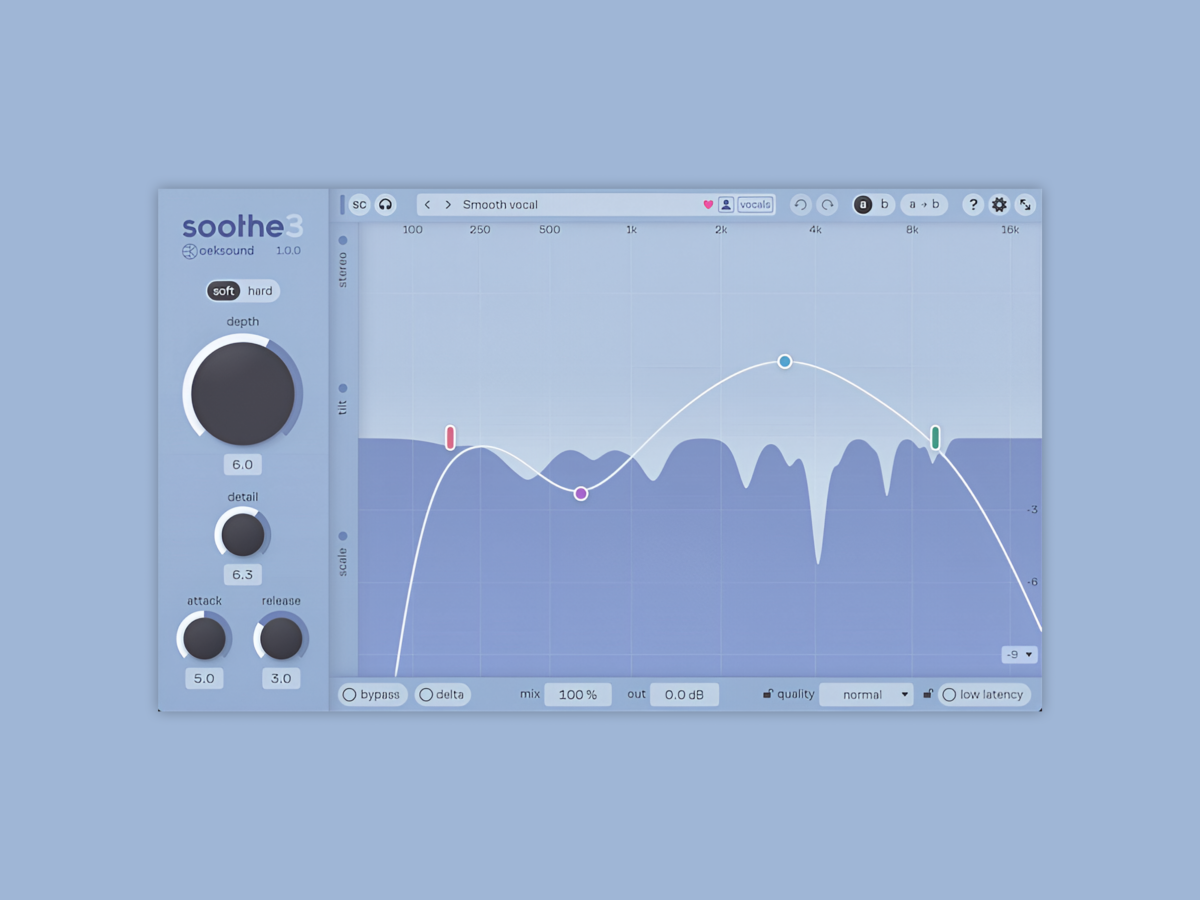
Task: Click the undo arrow button
Action: click(x=800, y=205)
